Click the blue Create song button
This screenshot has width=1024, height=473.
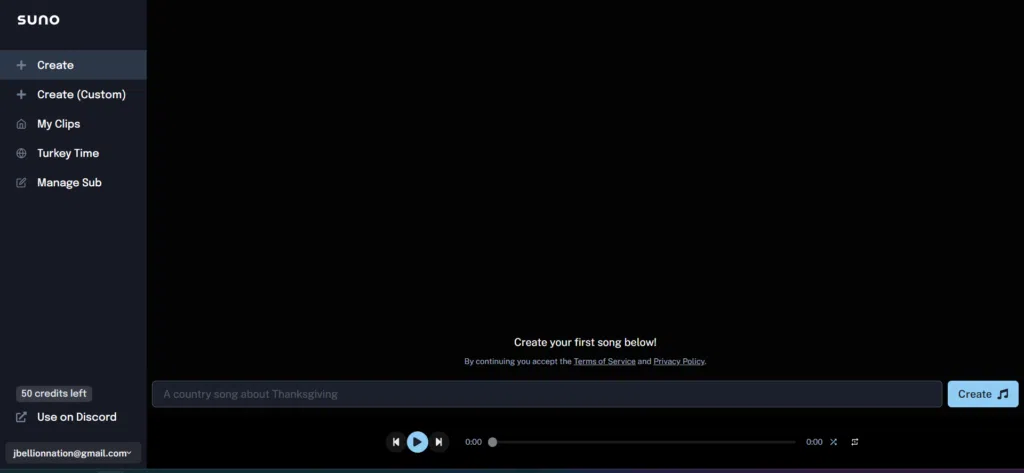click(x=982, y=394)
